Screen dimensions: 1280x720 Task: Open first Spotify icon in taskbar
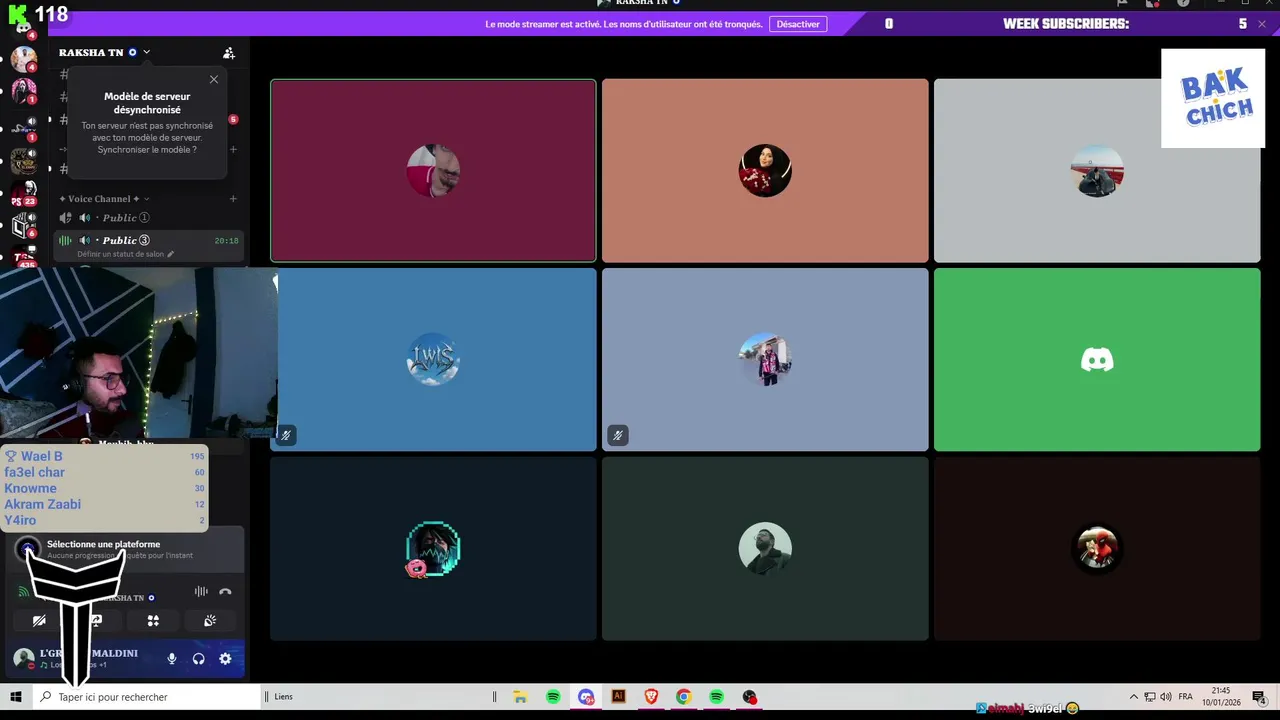point(553,697)
